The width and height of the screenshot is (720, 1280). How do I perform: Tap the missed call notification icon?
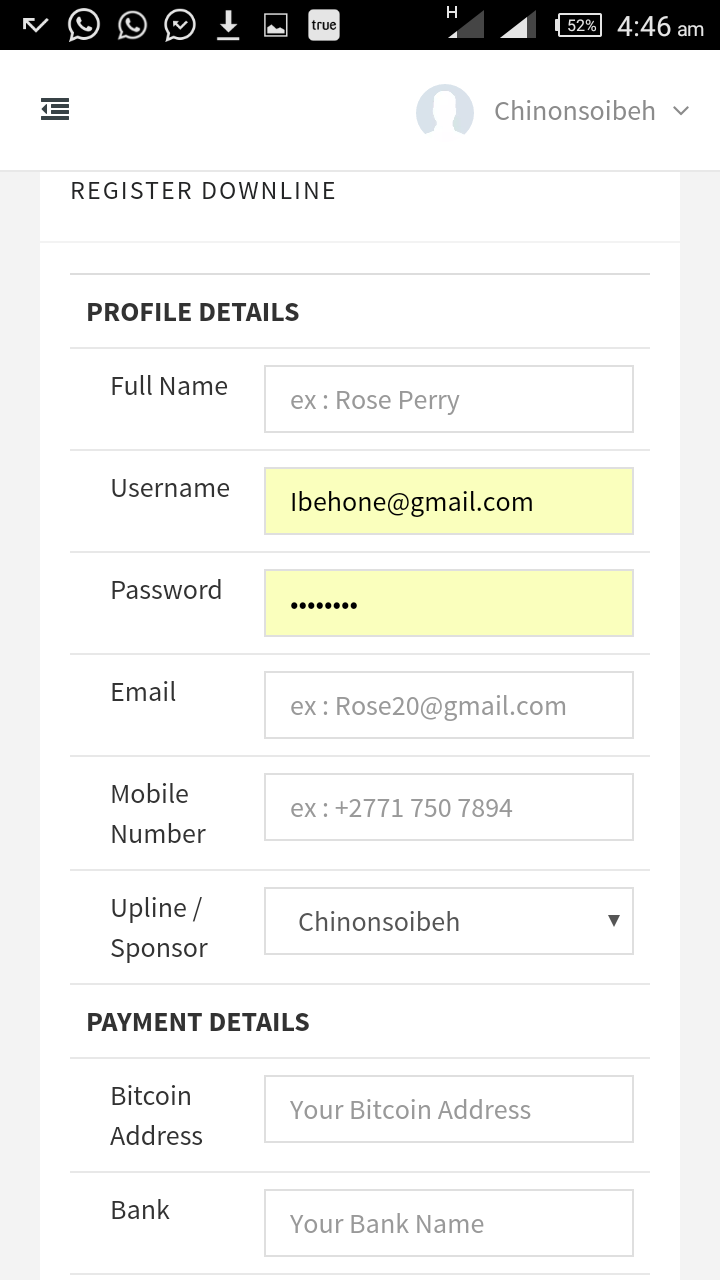click(x=35, y=26)
